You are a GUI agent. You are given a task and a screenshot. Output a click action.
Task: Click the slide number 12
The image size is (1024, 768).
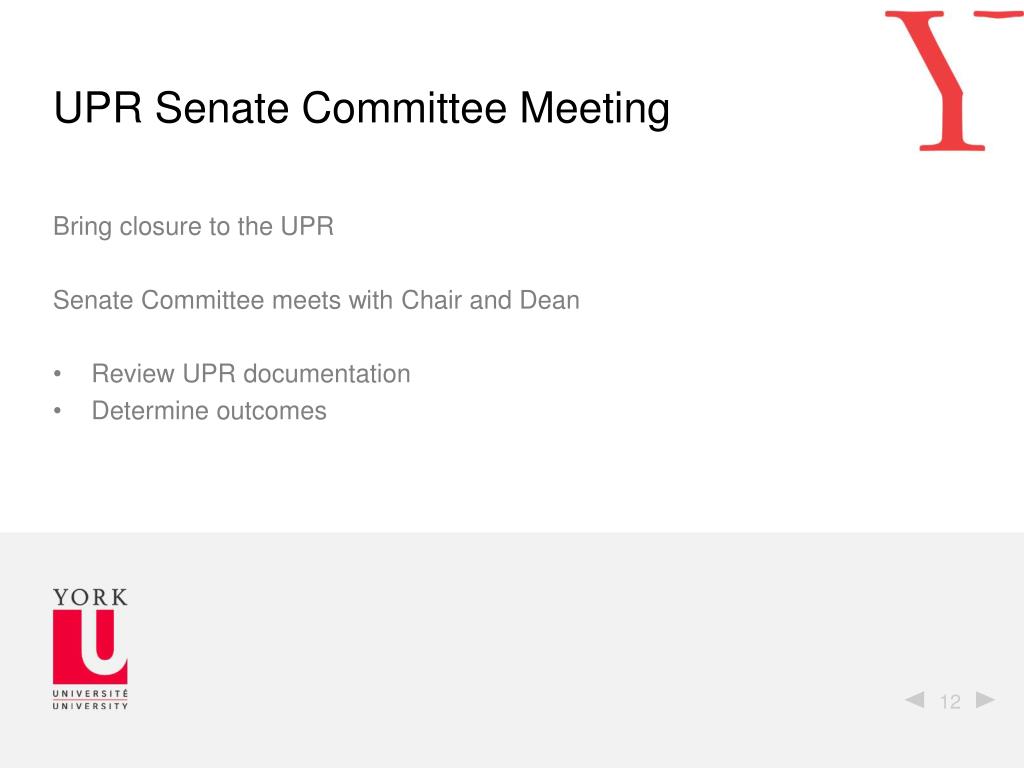(950, 701)
